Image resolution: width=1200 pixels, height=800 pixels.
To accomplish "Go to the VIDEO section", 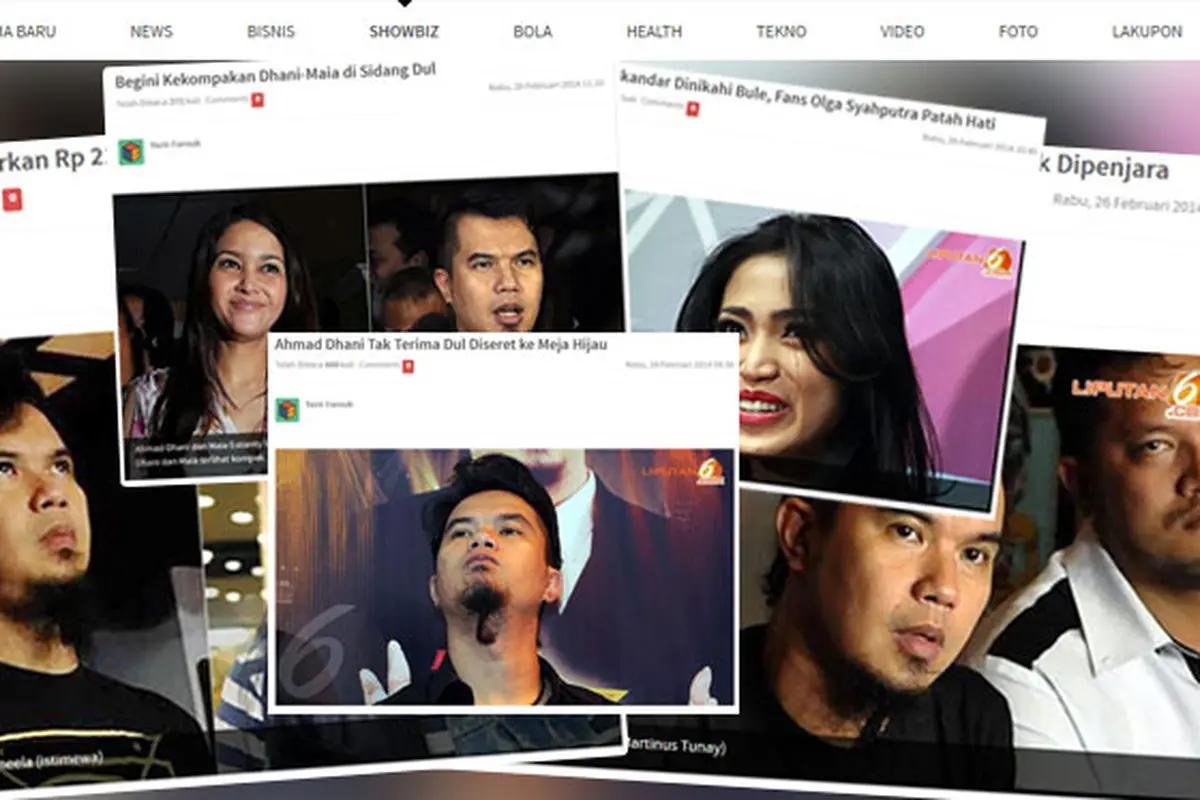I will pos(902,31).
